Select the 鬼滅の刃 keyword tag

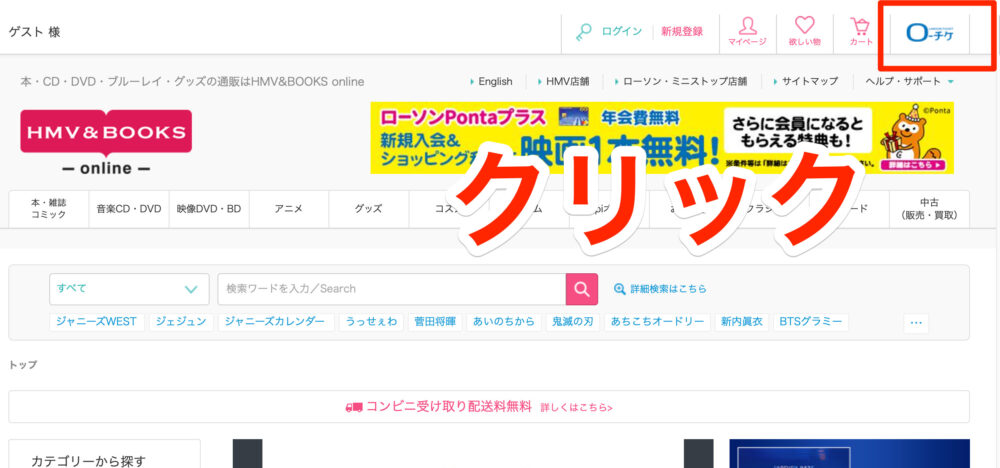572,322
